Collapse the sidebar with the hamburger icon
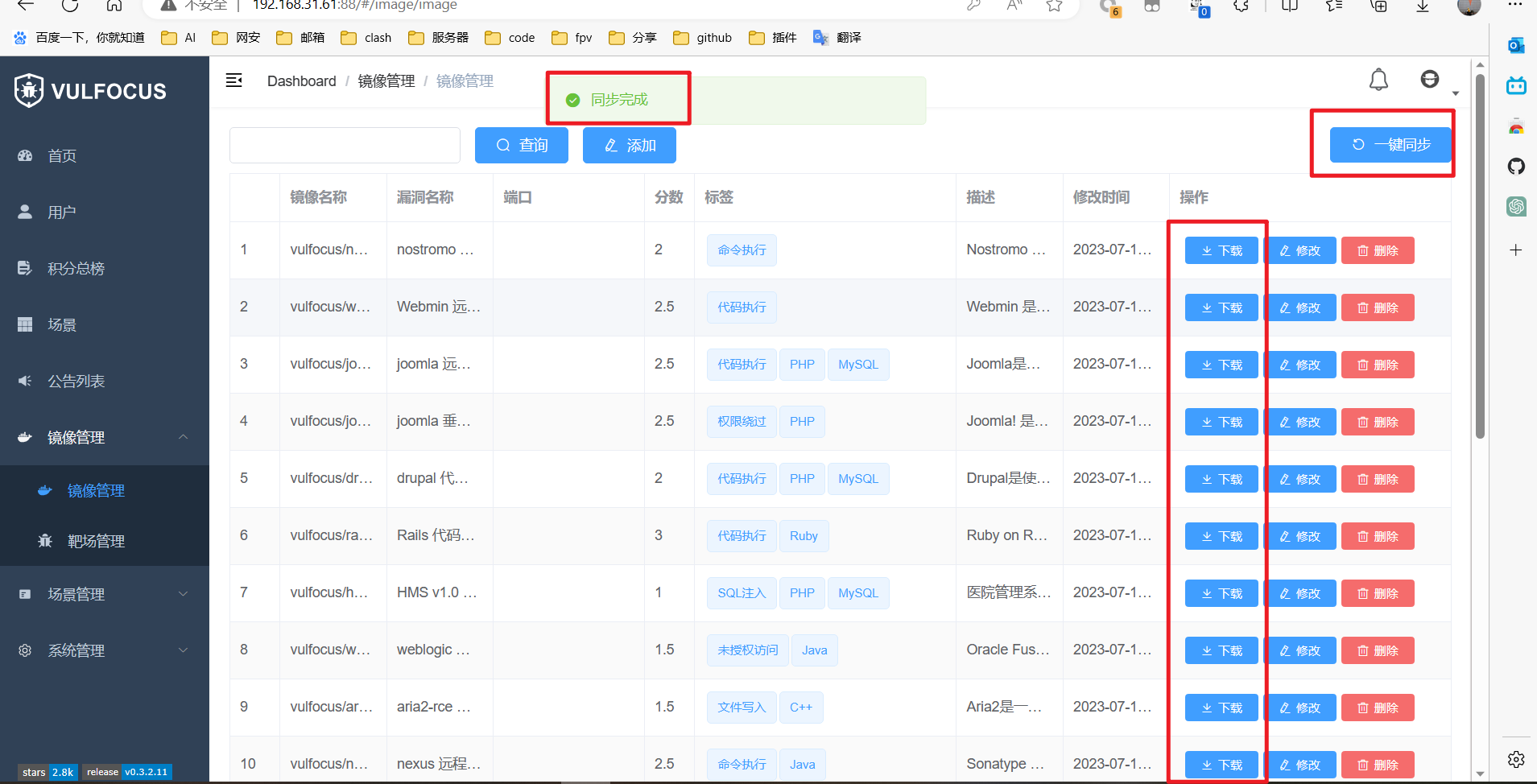The height and width of the screenshot is (784, 1537). click(234, 80)
